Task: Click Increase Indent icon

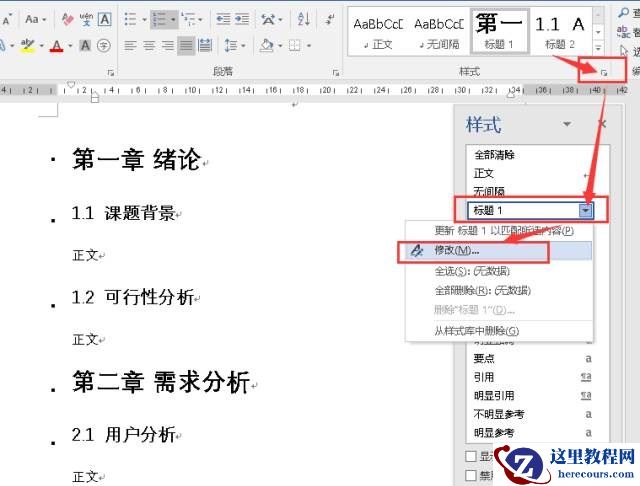Action: click(242, 19)
